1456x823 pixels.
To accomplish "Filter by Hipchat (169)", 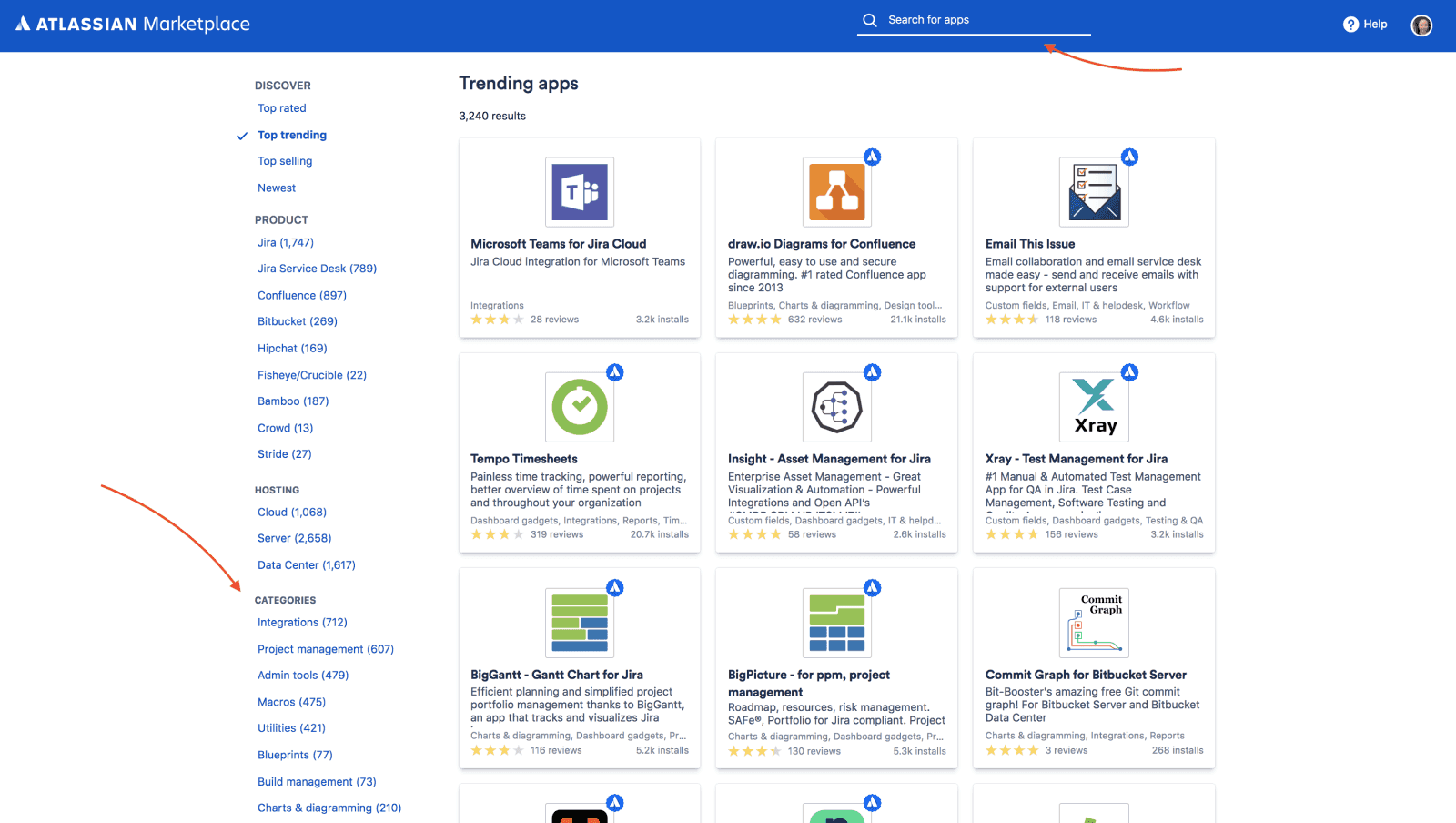I will (x=292, y=349).
